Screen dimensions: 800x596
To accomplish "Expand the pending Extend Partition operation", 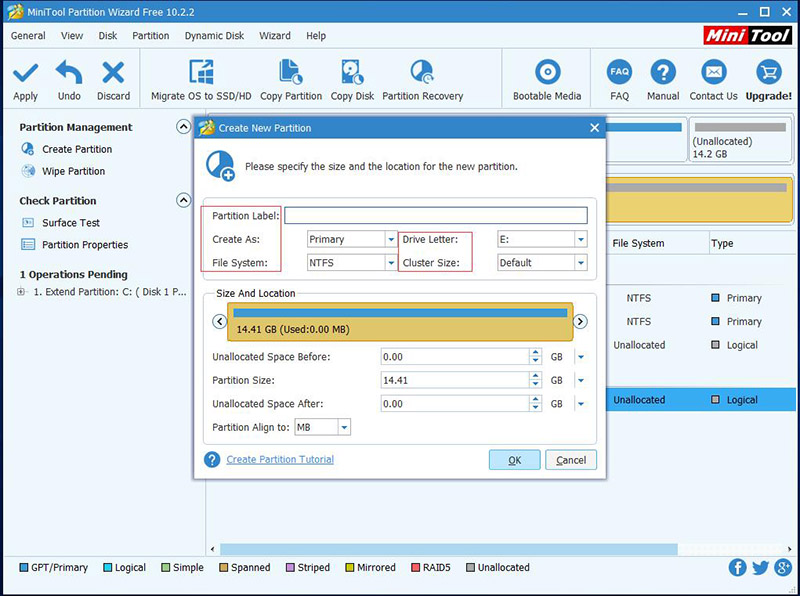I will (22, 292).
